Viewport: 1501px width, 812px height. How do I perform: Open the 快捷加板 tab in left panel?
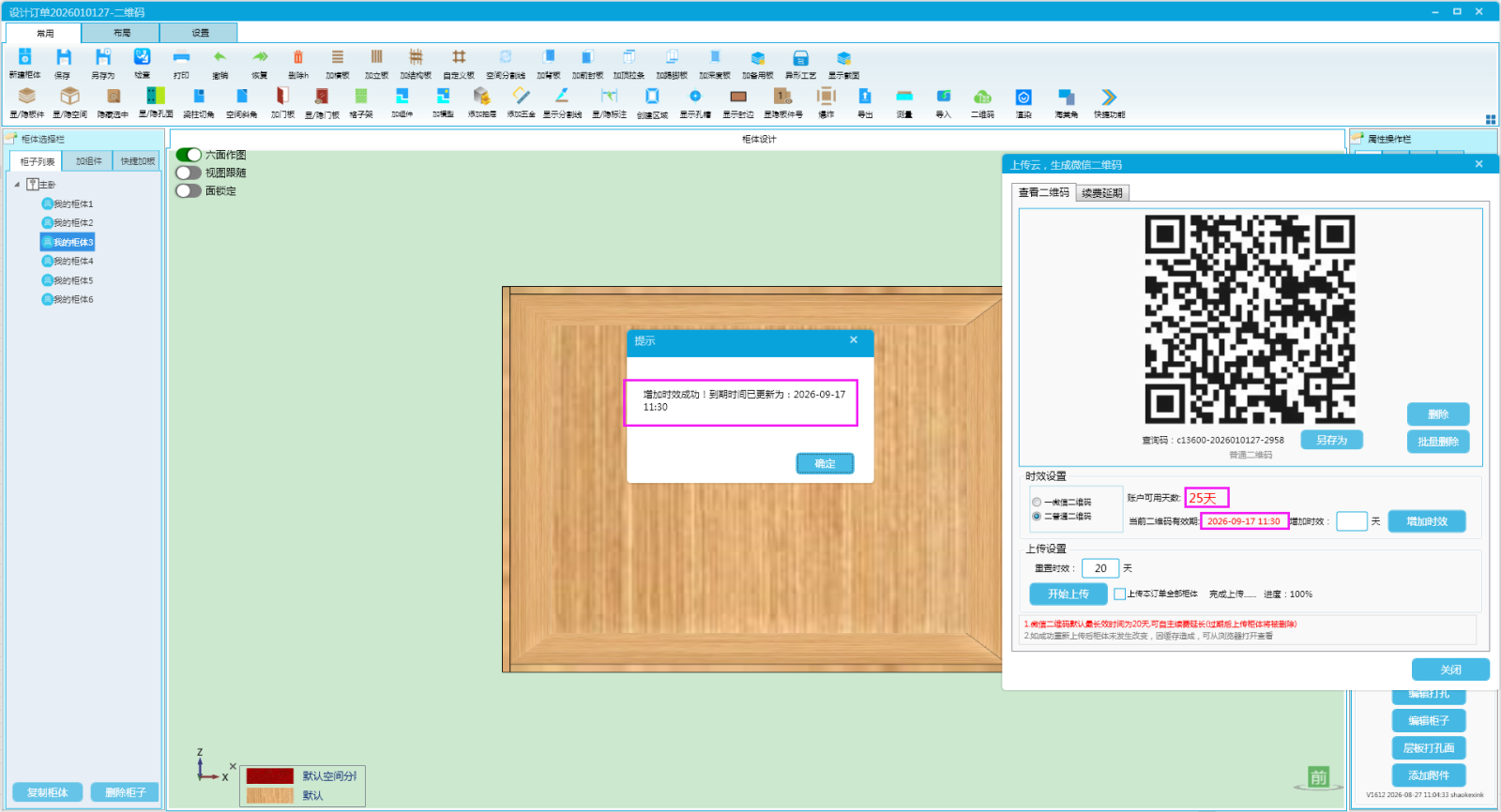tap(137, 161)
